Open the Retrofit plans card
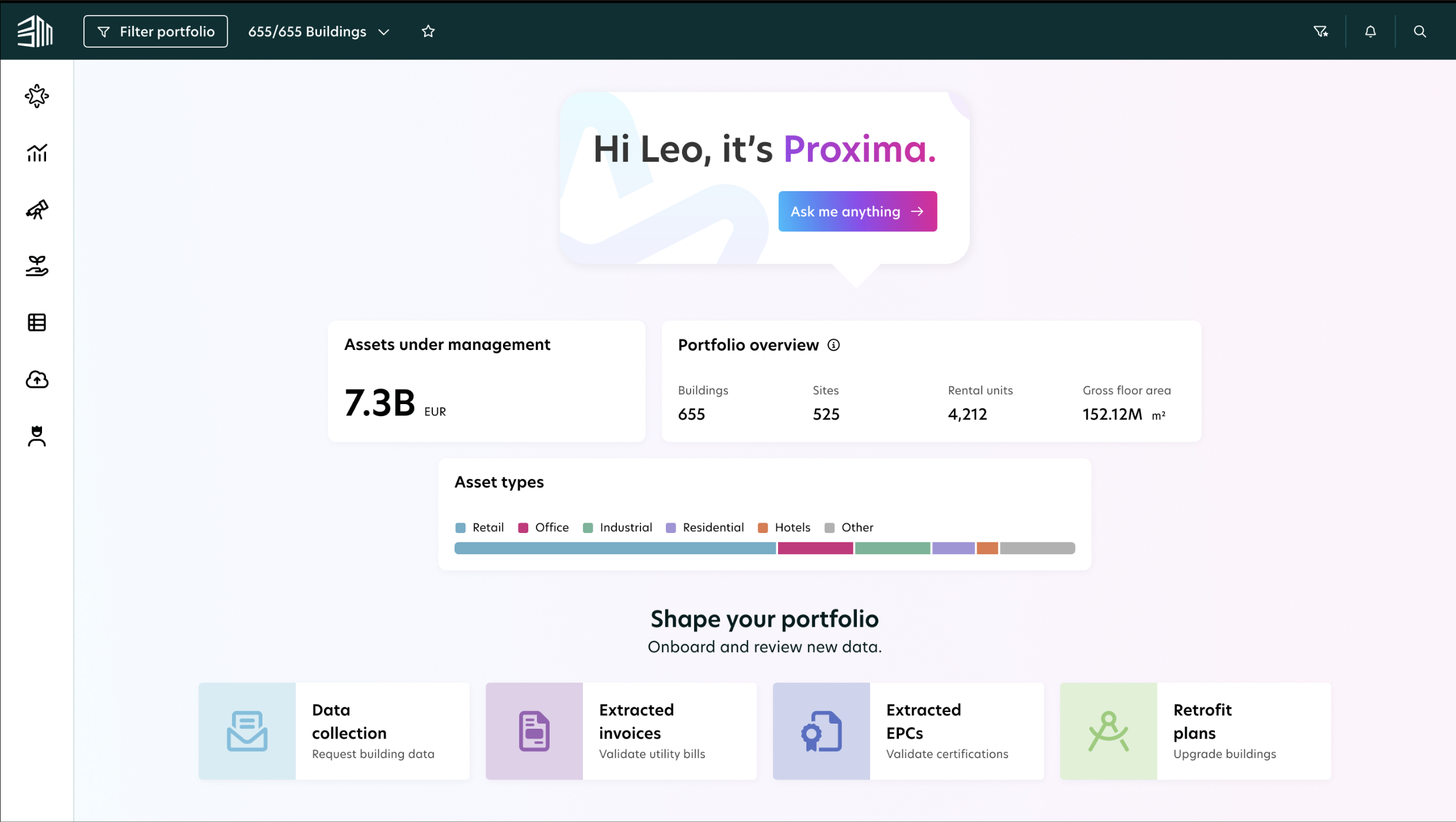Viewport: 1456px width, 822px height. 1195,731
